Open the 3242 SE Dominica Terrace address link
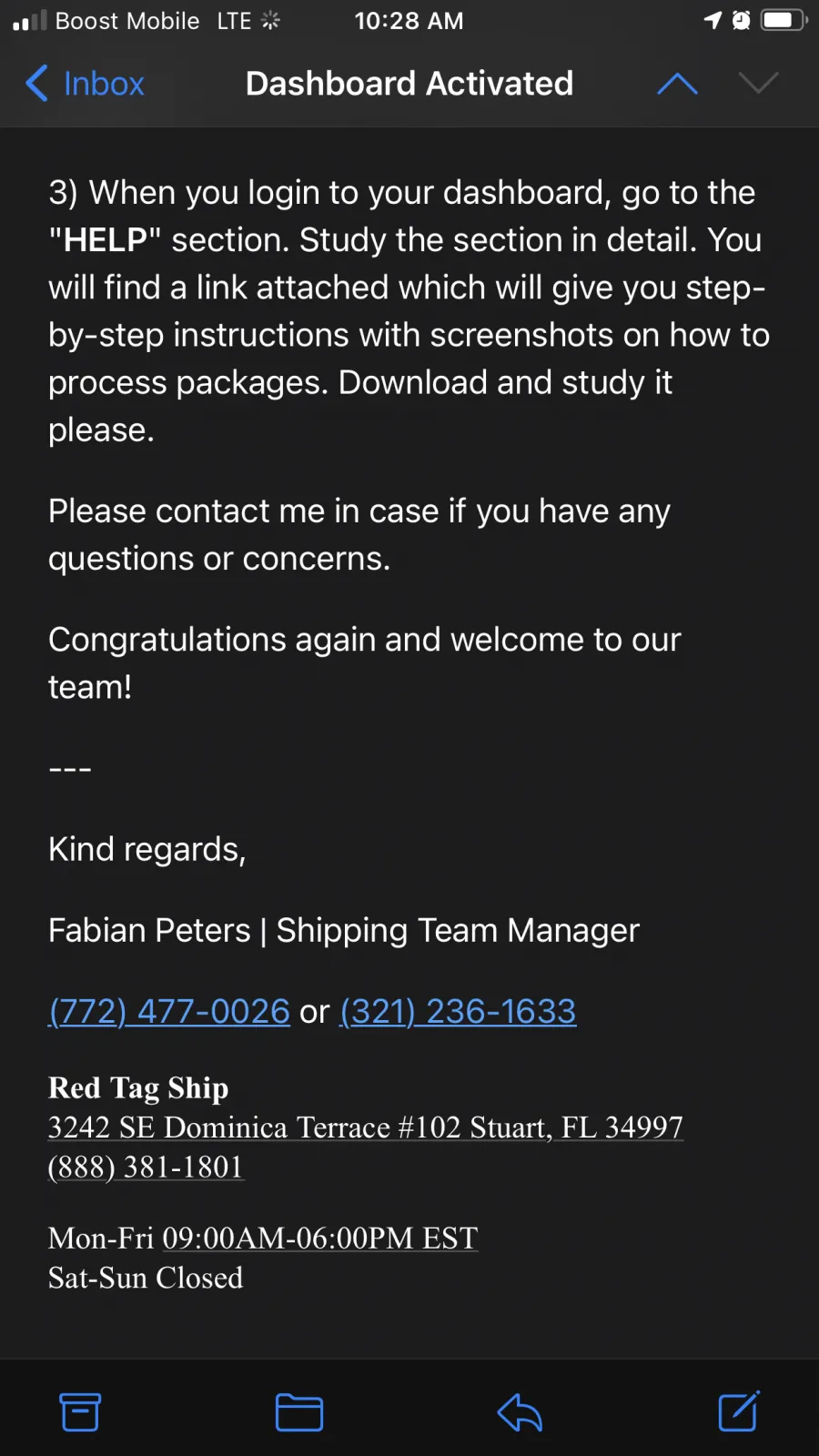 (366, 1127)
